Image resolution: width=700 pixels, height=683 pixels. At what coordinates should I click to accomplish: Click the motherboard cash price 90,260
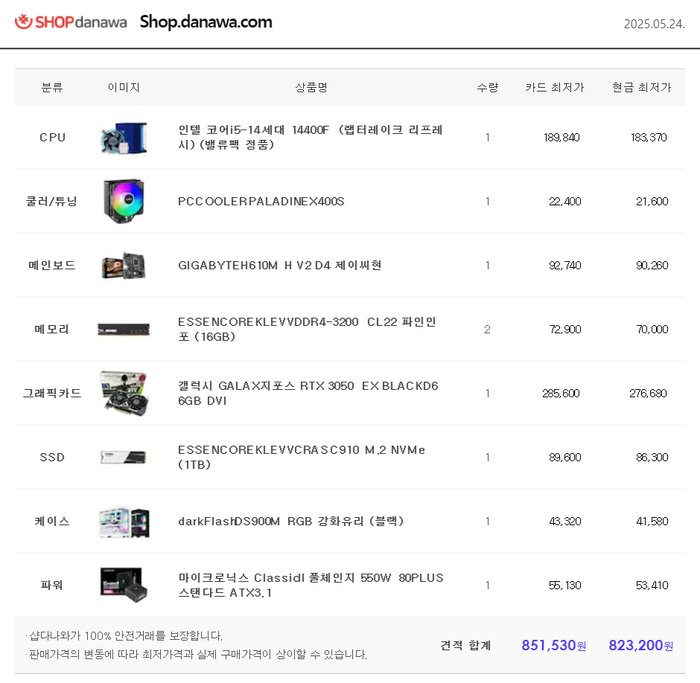[x=652, y=266]
